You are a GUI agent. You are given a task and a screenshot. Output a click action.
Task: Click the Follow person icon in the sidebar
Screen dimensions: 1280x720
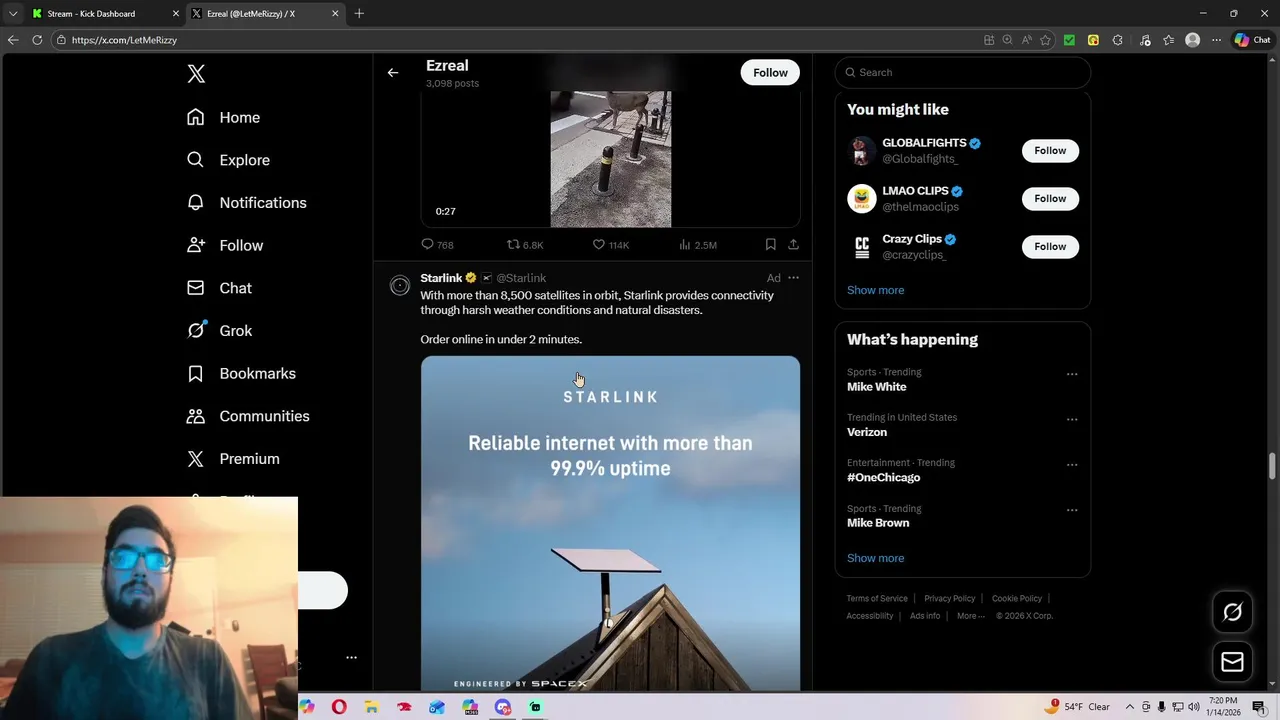[196, 245]
